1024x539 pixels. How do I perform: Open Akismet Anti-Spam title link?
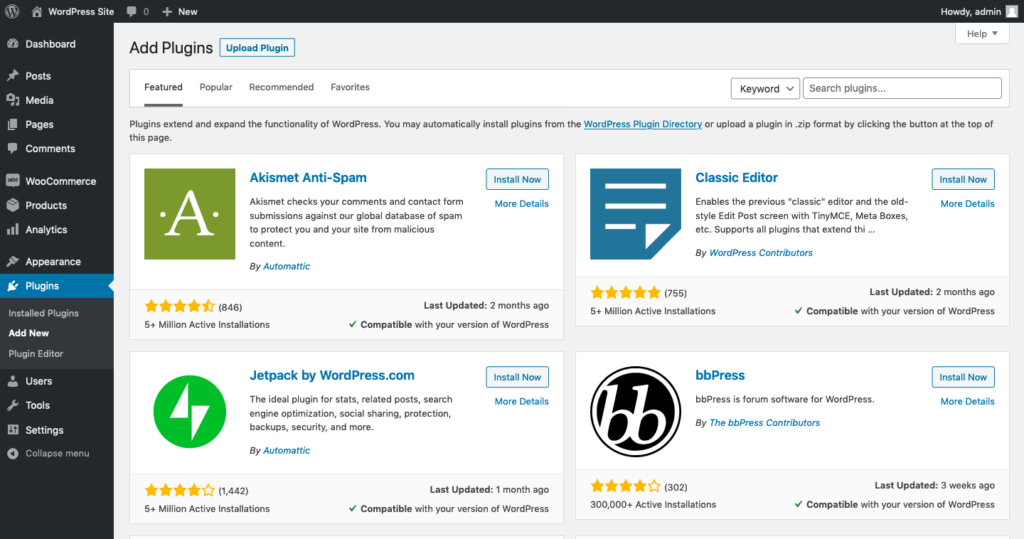[308, 178]
